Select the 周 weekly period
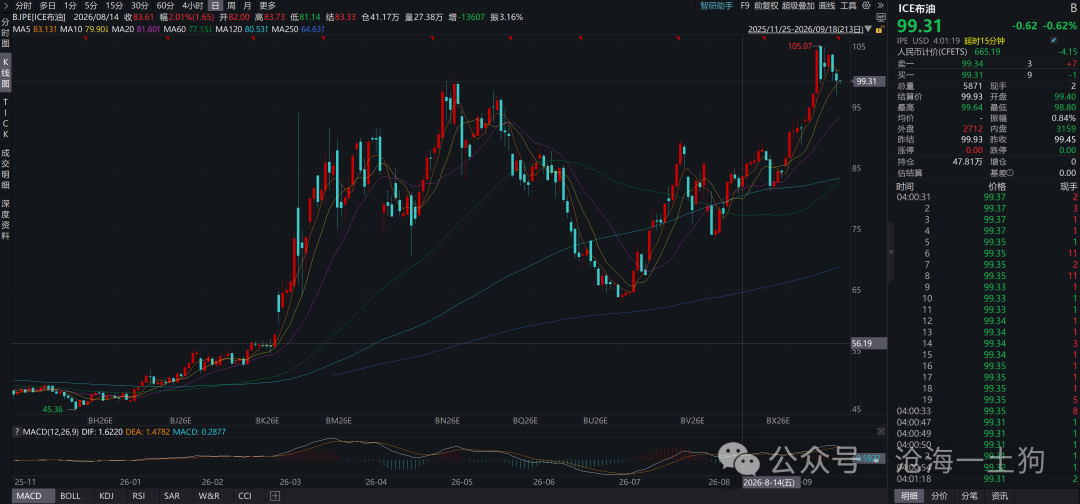 click(x=232, y=5)
